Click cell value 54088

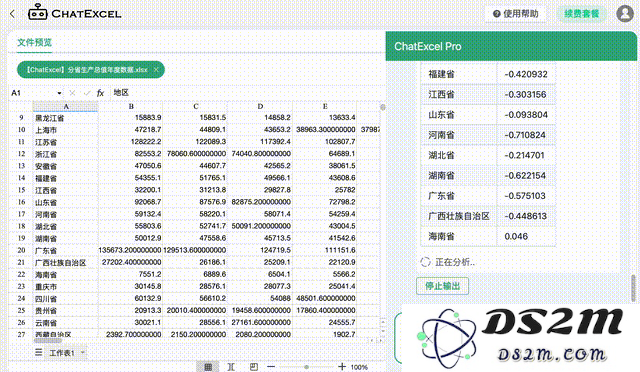pyautogui.click(x=260, y=298)
